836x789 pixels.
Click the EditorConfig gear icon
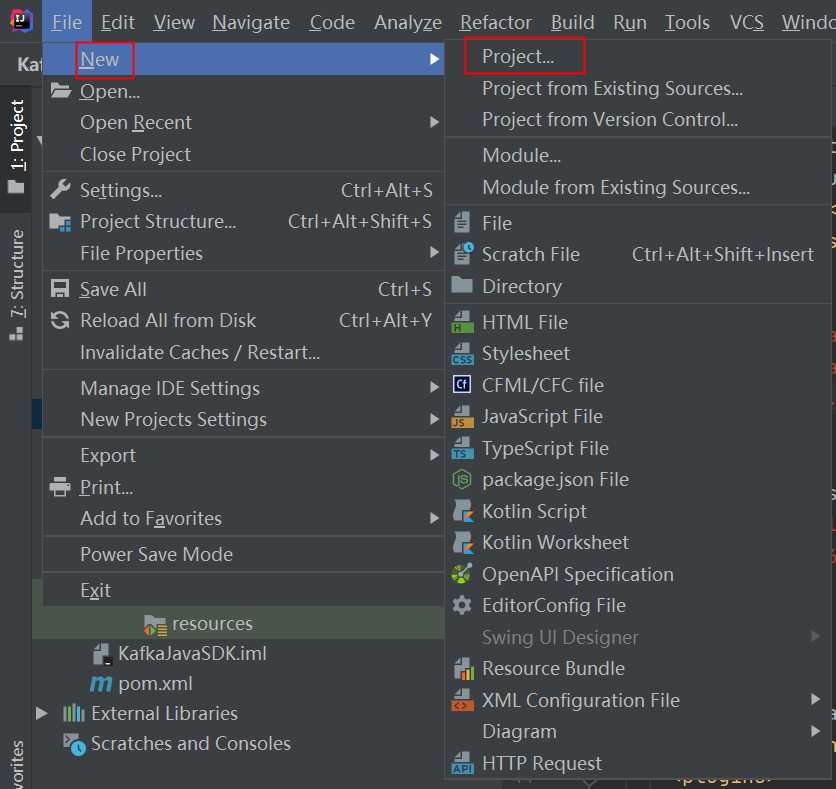point(462,605)
